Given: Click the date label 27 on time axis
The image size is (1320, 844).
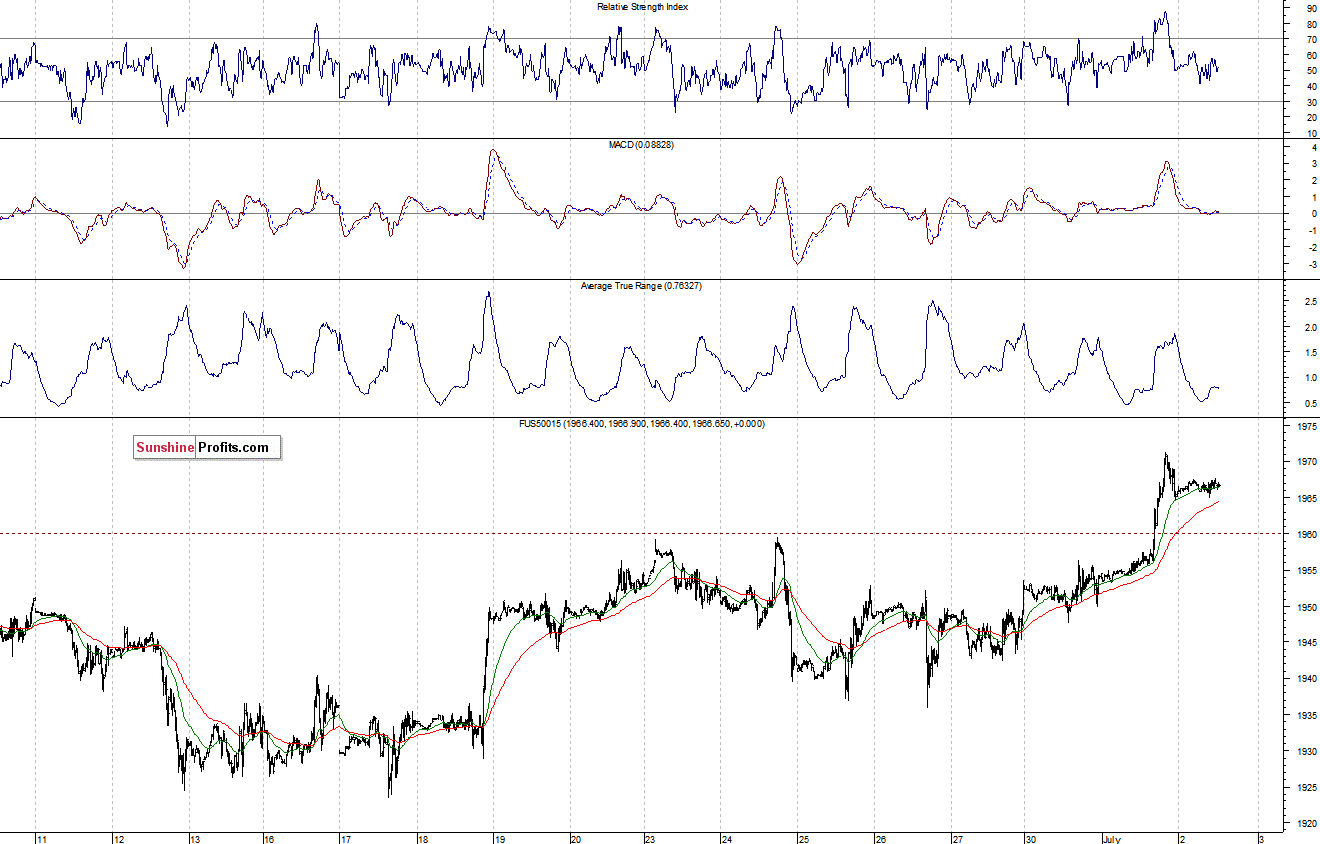Looking at the screenshot, I should [957, 838].
